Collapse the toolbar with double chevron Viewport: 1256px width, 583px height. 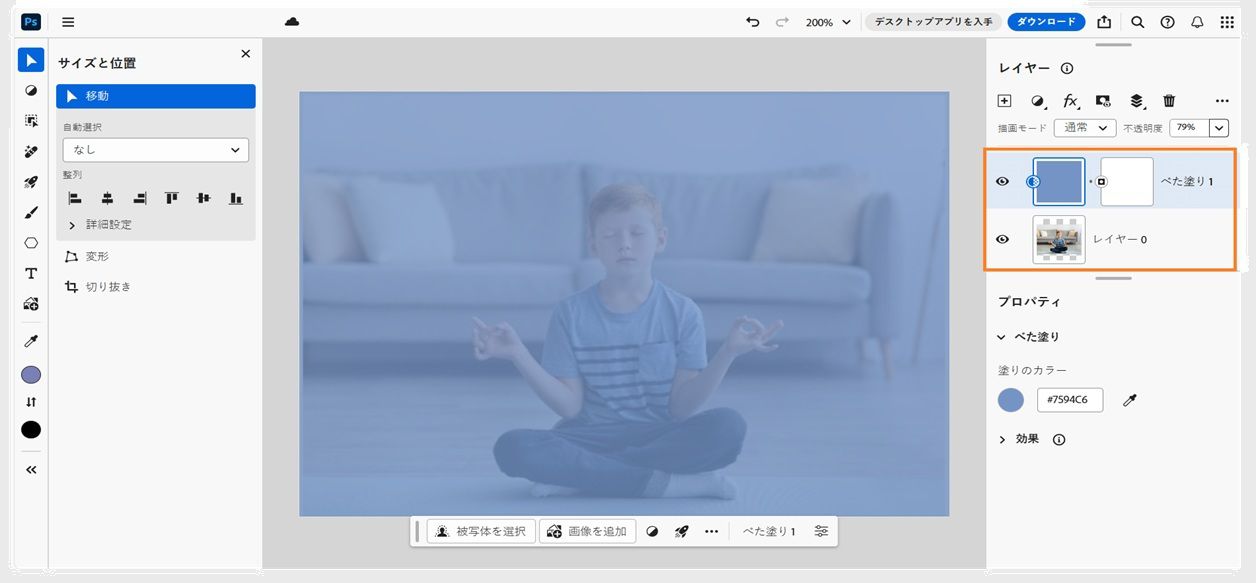[31, 469]
